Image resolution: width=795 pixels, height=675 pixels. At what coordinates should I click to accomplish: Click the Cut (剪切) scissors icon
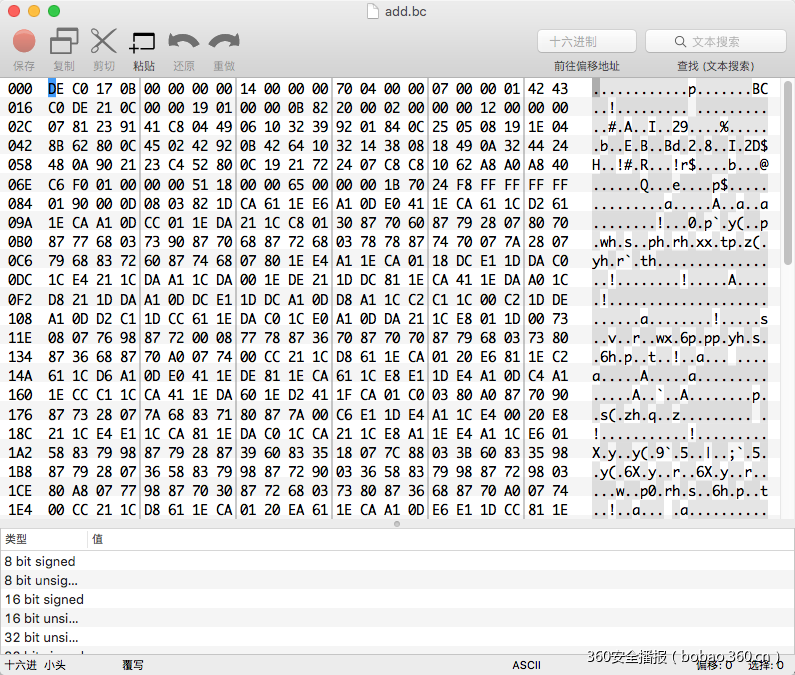click(103, 41)
